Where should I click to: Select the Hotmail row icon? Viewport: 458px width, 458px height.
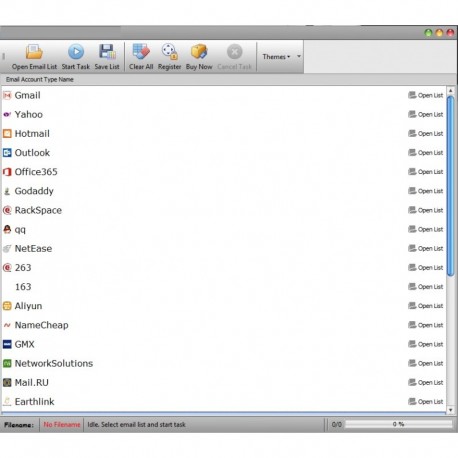point(7,134)
